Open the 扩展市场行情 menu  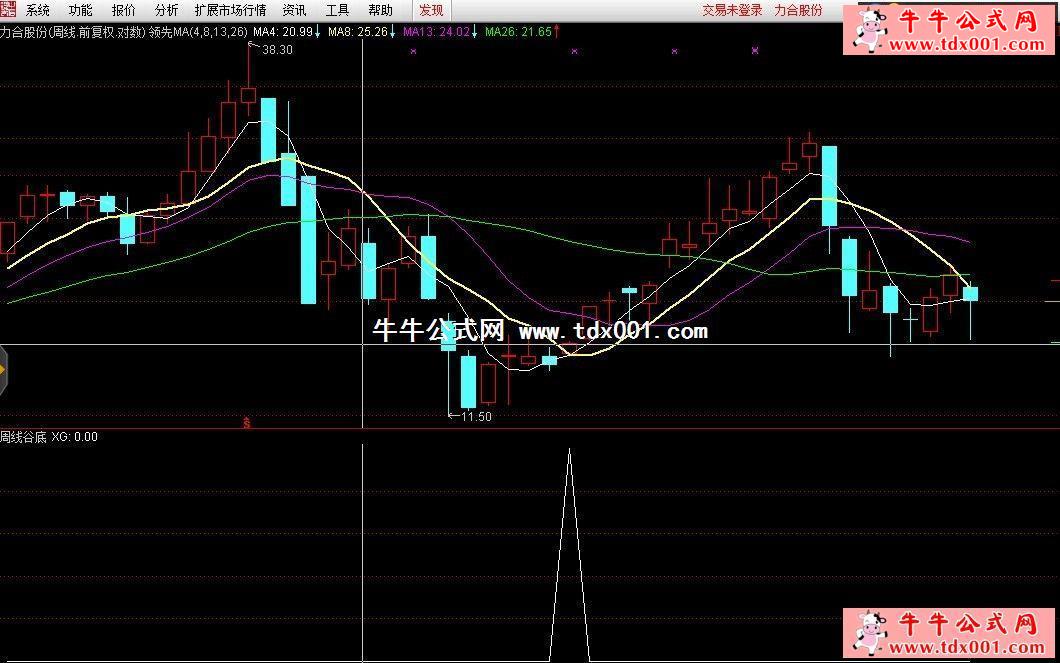pyautogui.click(x=231, y=10)
